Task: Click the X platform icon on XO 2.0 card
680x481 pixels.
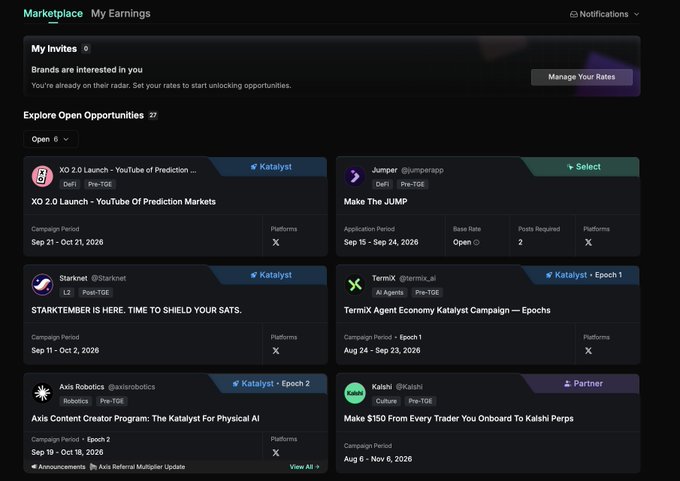Action: (x=276, y=242)
